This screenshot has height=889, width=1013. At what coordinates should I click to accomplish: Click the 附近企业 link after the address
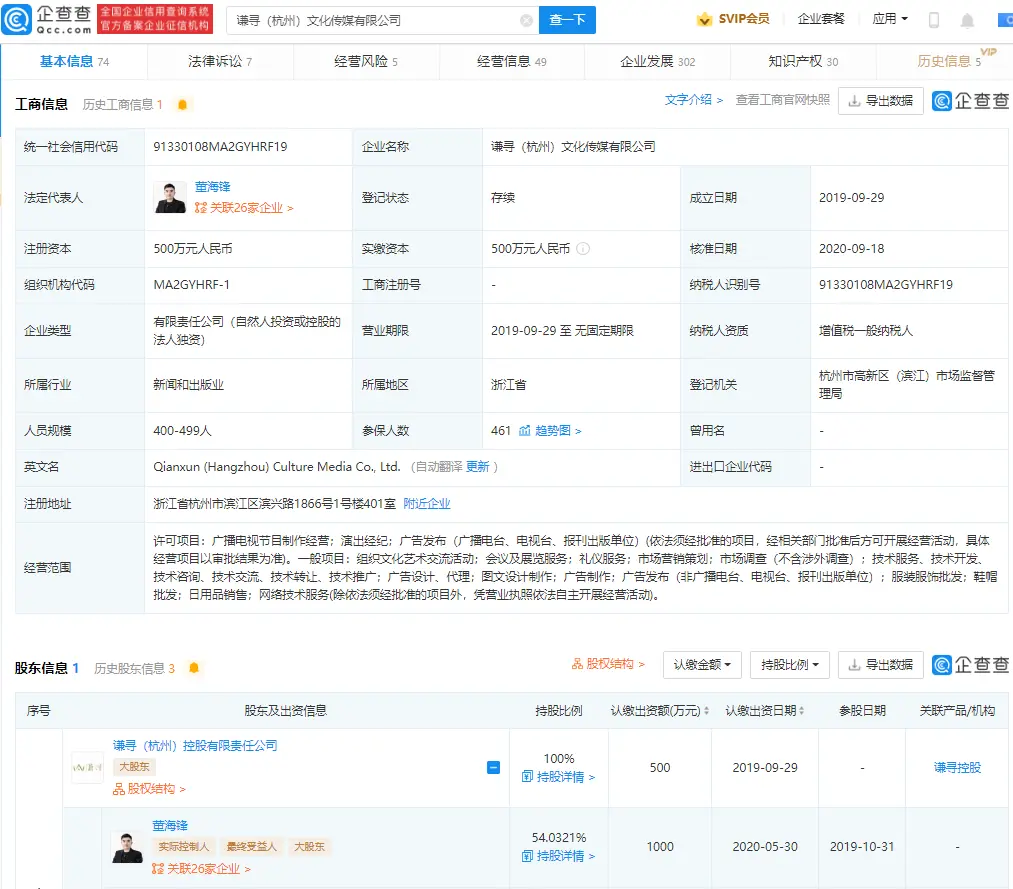pos(427,503)
